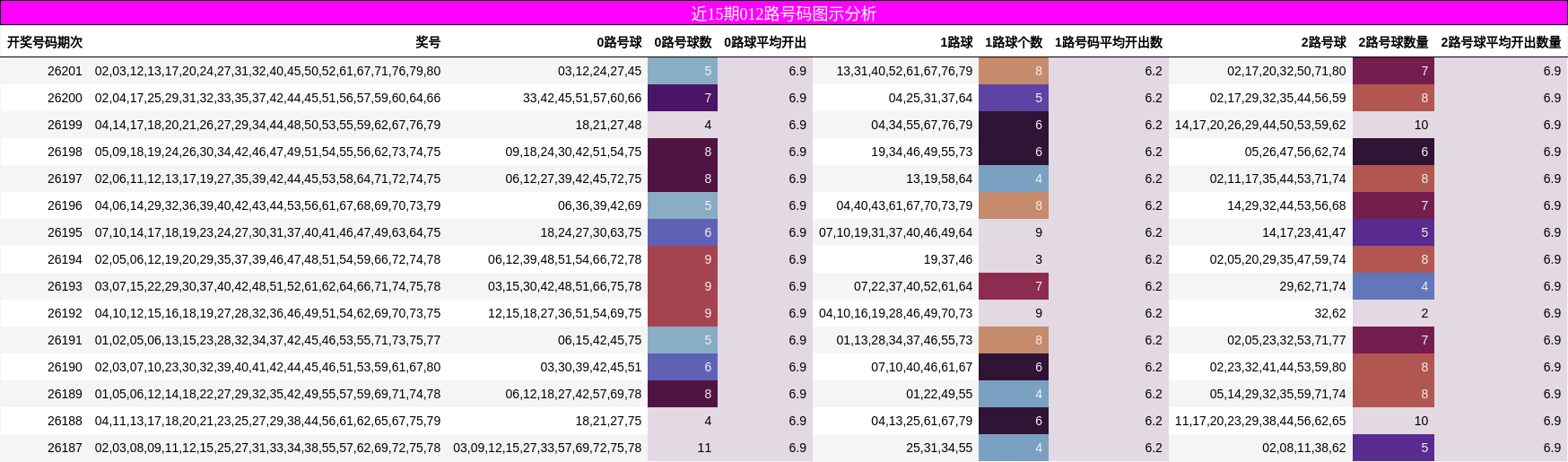Click the 1路 count 3 for period 26194
Screen dimensions: 1568x462
coord(1014,259)
